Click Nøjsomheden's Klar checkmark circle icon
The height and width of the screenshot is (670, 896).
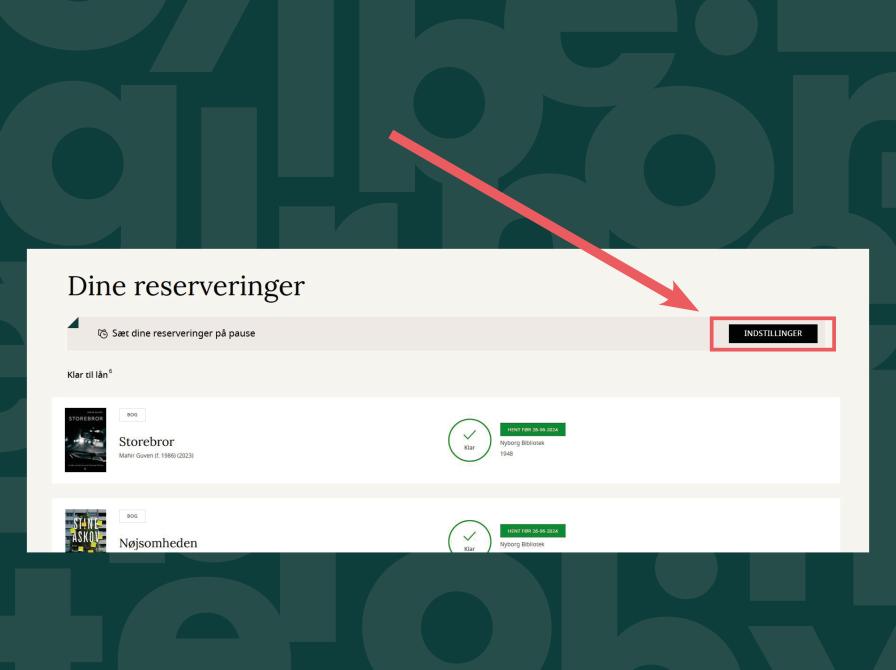coord(468,537)
